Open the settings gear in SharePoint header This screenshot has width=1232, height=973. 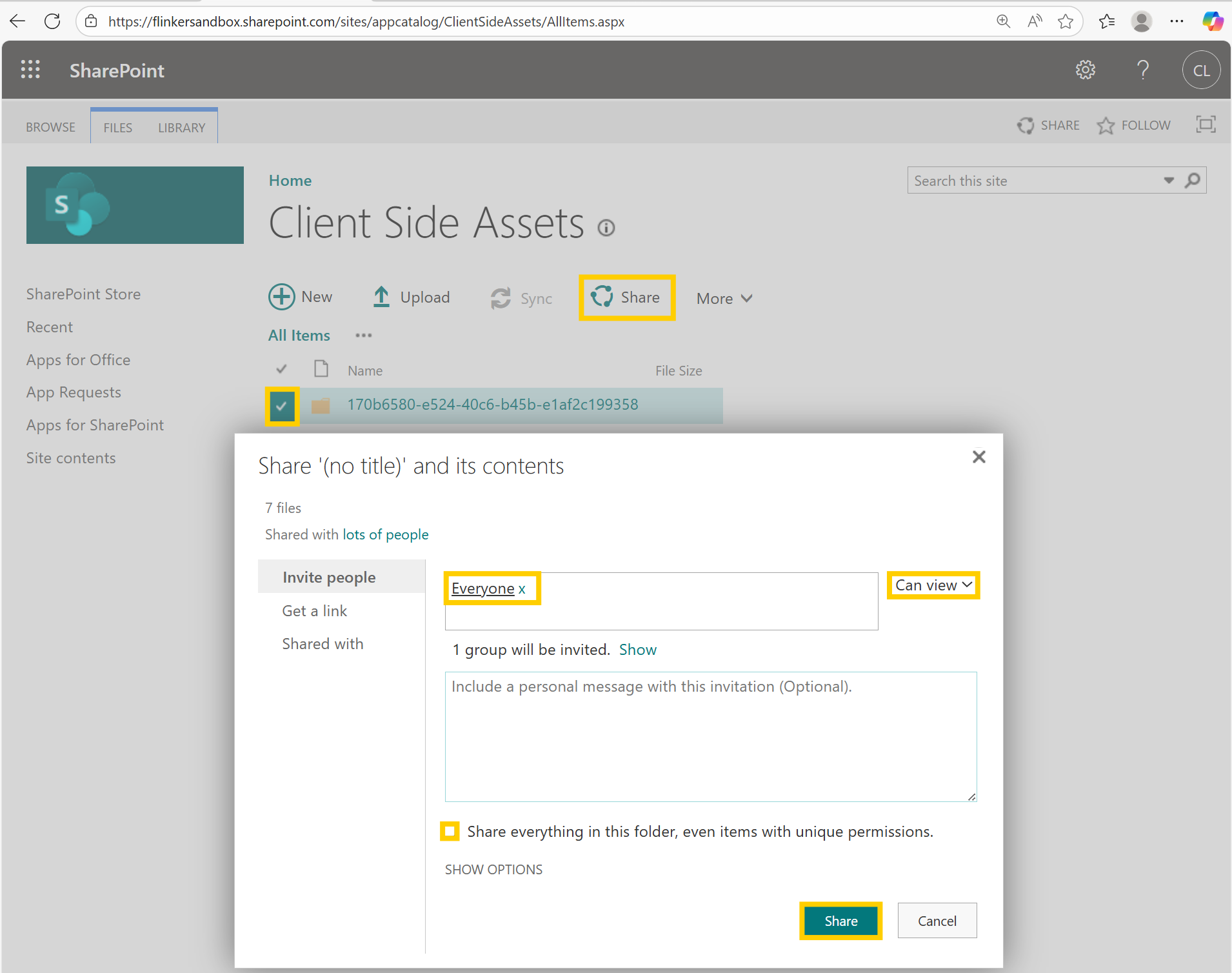point(1085,70)
